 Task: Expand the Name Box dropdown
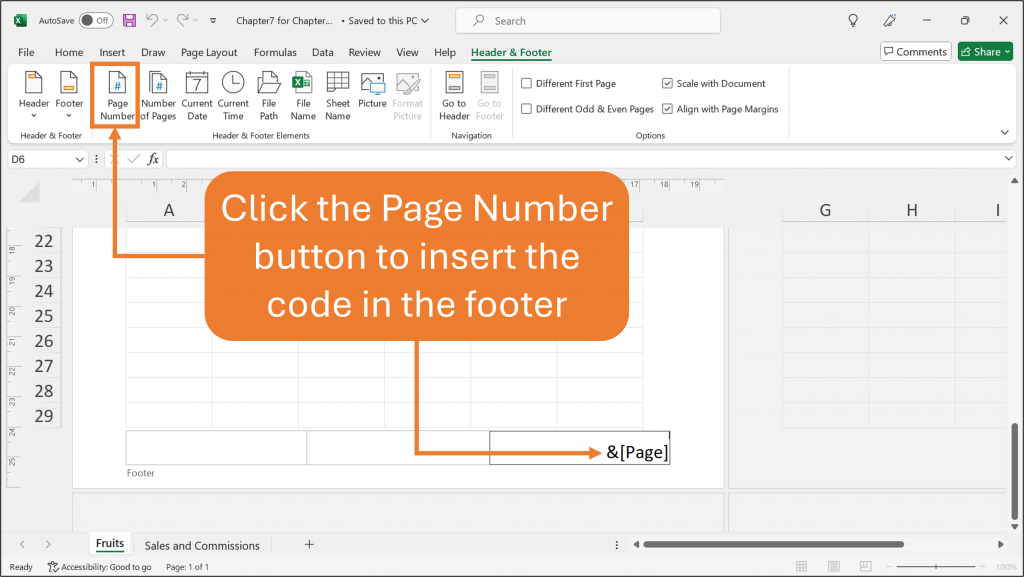pyautogui.click(x=80, y=158)
